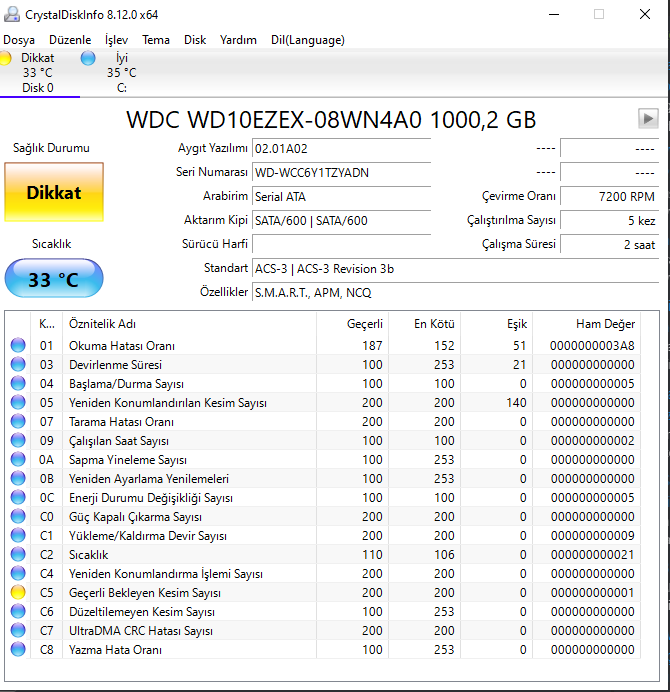Click blue status icon for Sapma Yineleme Sayısı
This screenshot has height=692, width=670.
pyautogui.click(x=18, y=459)
